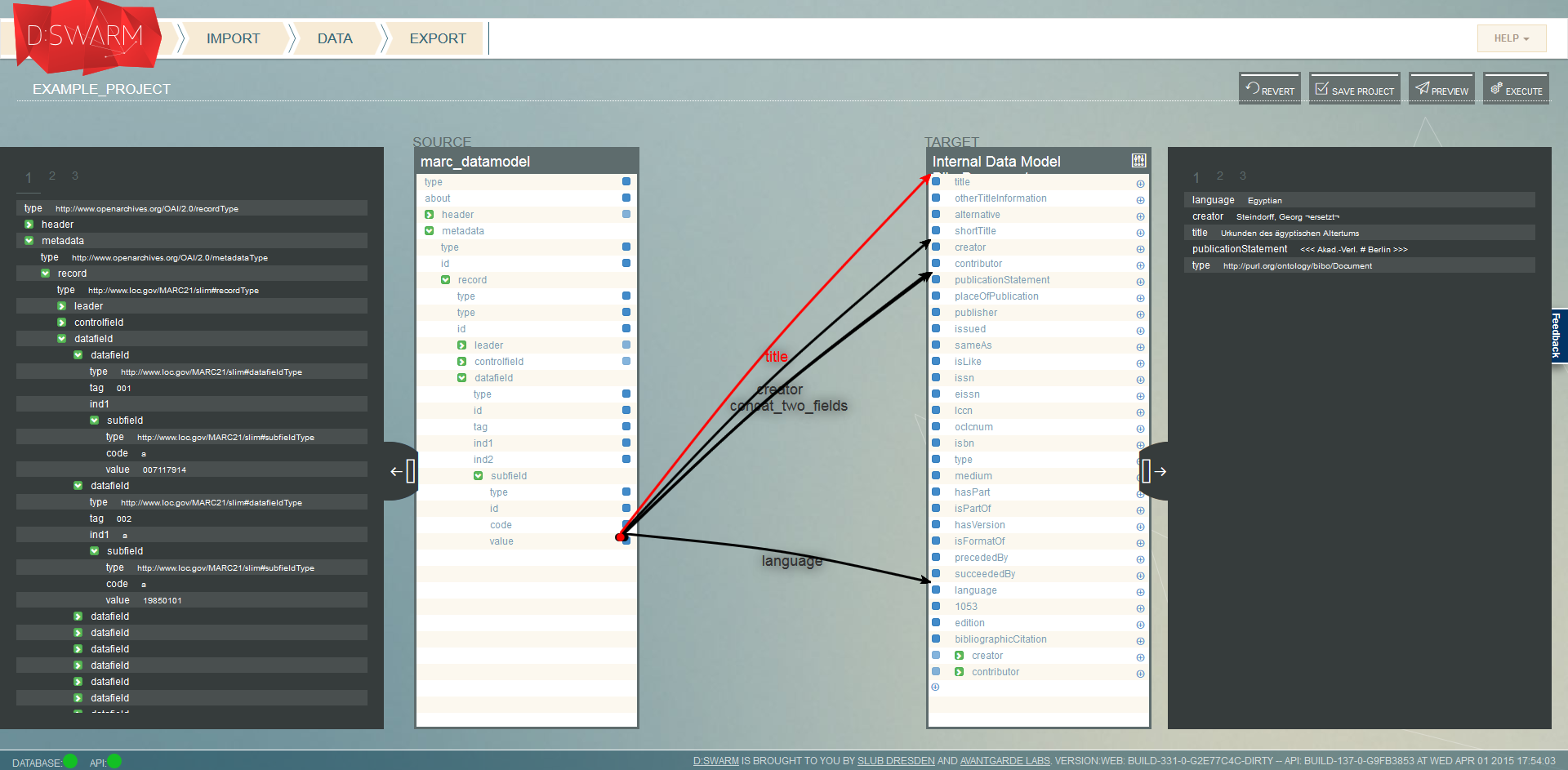Viewport: 1568px width, 770px height.
Task: Click plus icon next to title attribute
Action: [1140, 184]
